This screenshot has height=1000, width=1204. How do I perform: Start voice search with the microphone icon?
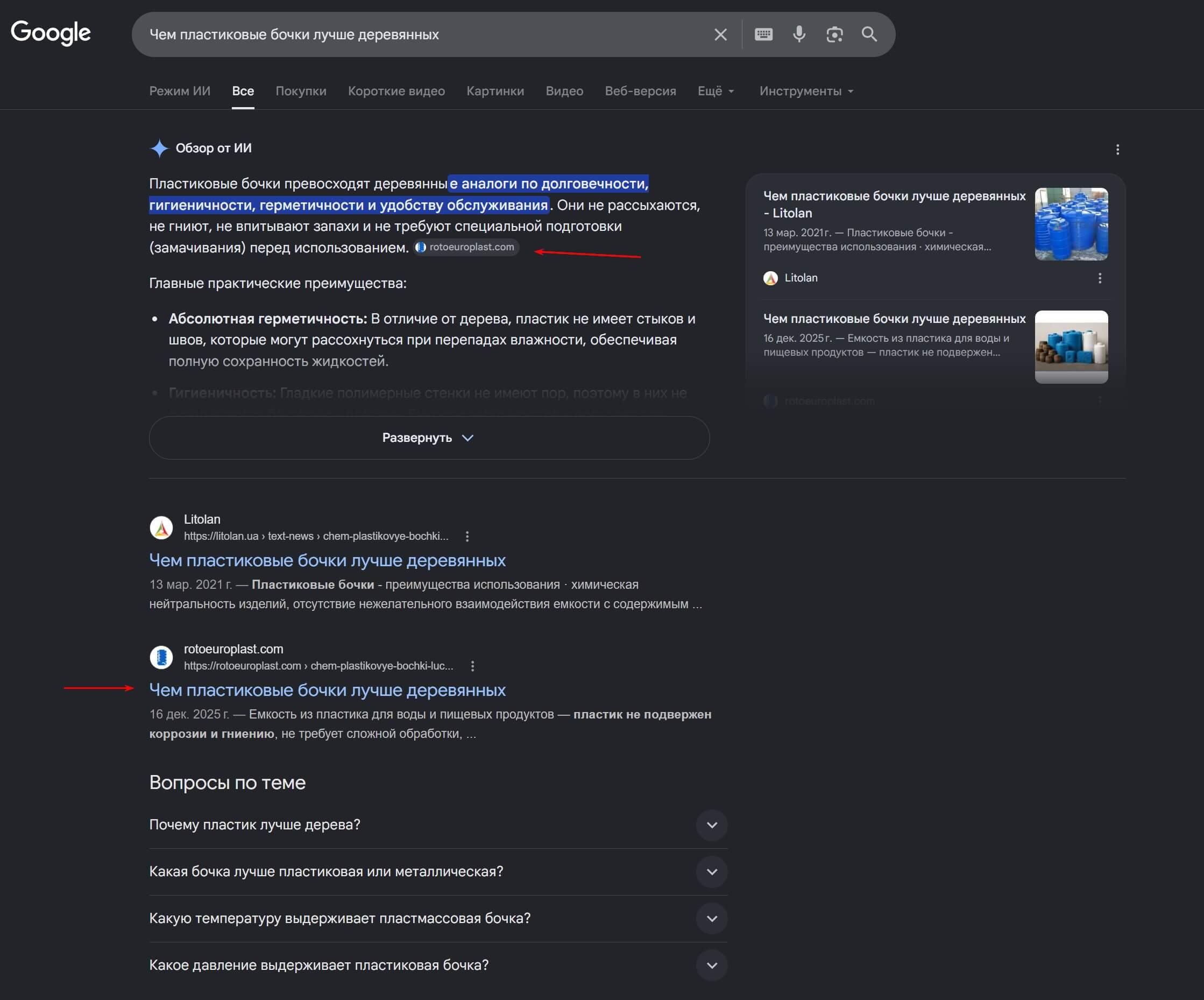799,34
